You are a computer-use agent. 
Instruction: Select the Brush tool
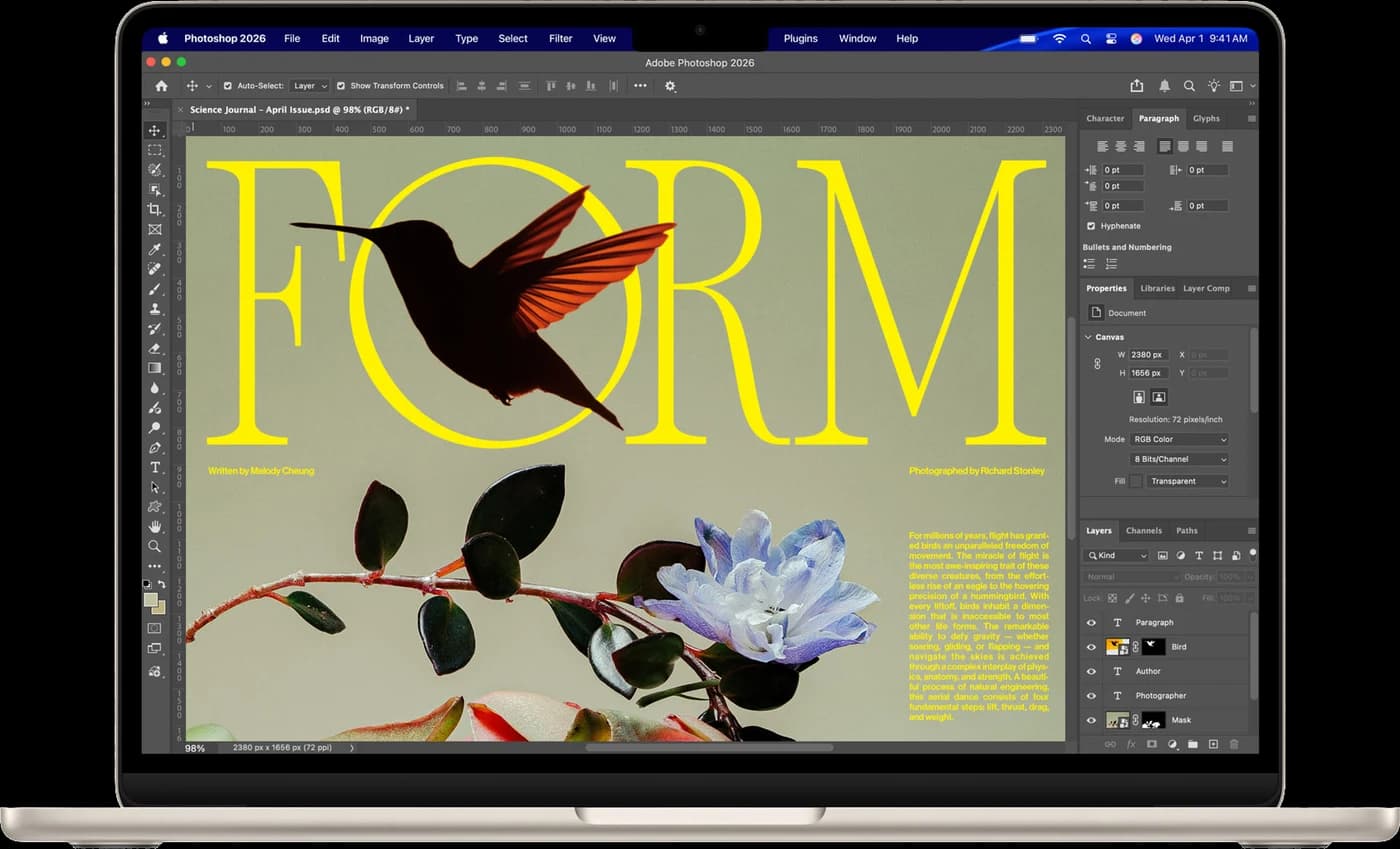[154, 289]
